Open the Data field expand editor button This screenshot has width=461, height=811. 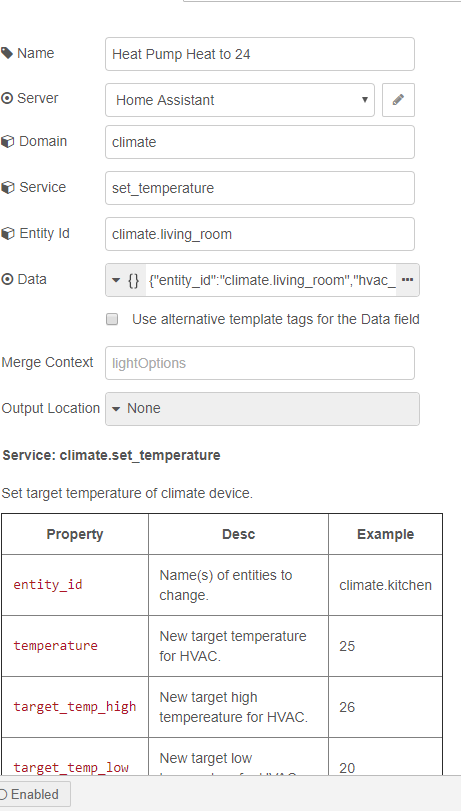(x=408, y=280)
